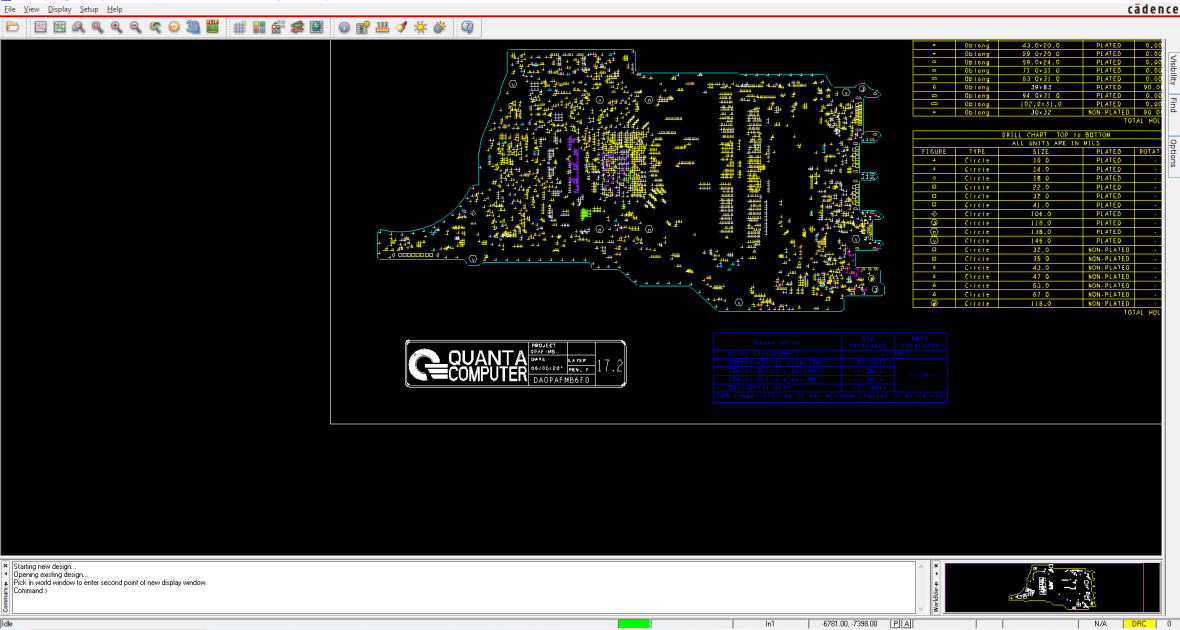Open the Setup menu
Screen dimensions: 1180x630
pyautogui.click(x=89, y=9)
